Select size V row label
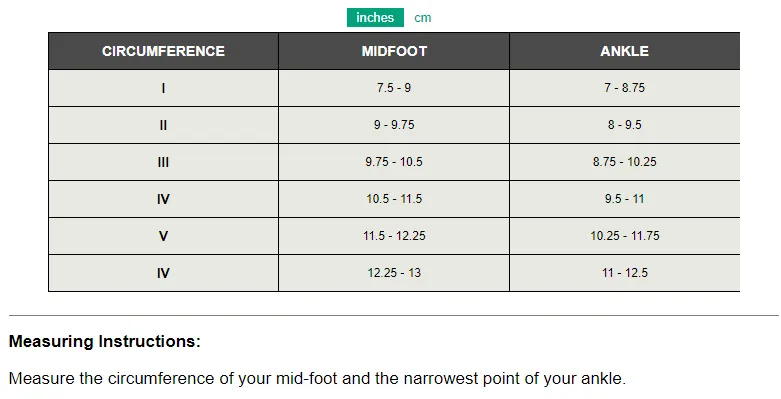This screenshot has height=399, width=781. [163, 236]
